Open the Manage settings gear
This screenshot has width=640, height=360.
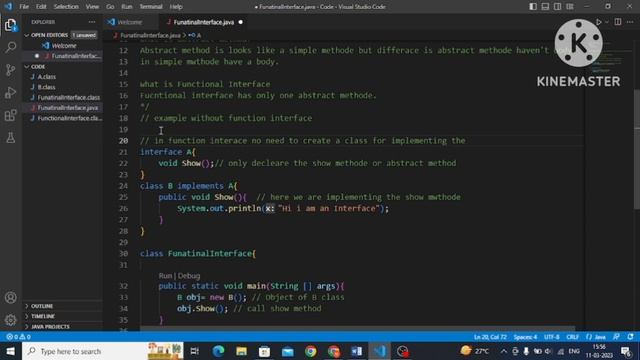click(x=11, y=320)
